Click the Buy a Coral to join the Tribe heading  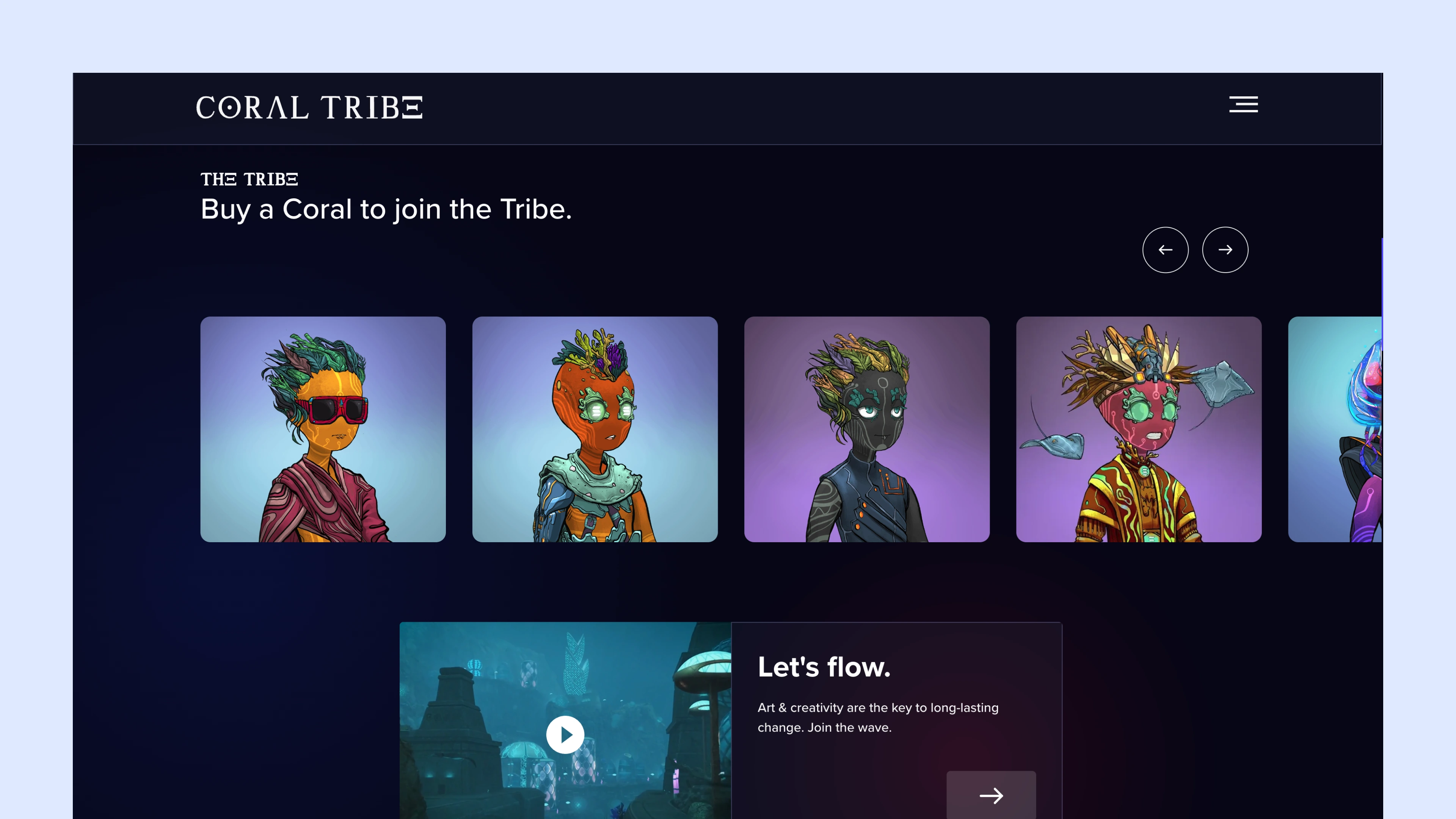coord(386,209)
